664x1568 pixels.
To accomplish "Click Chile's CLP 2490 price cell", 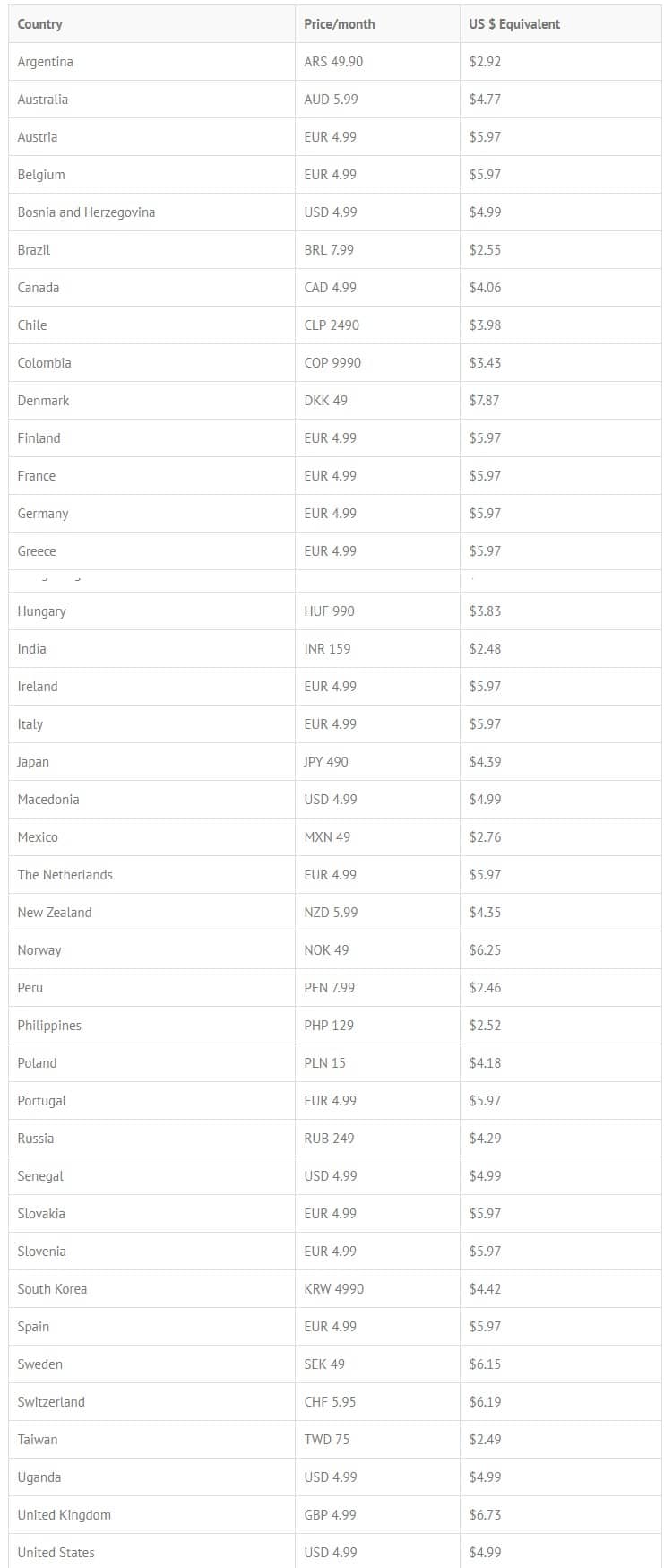I will click(377, 325).
